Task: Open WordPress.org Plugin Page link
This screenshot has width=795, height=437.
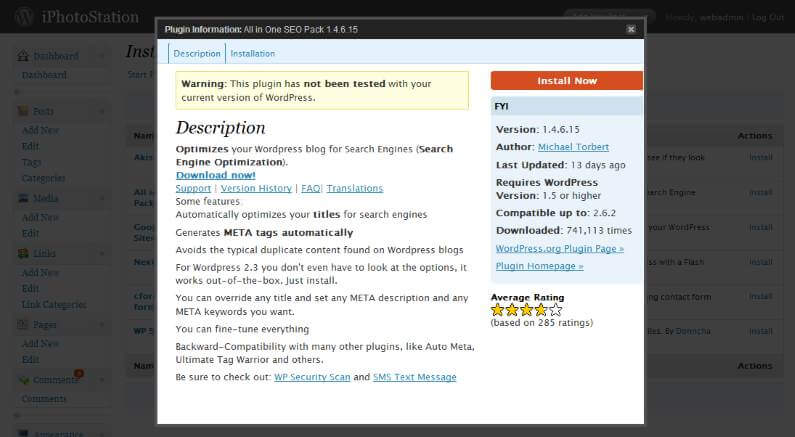Action: coord(560,248)
